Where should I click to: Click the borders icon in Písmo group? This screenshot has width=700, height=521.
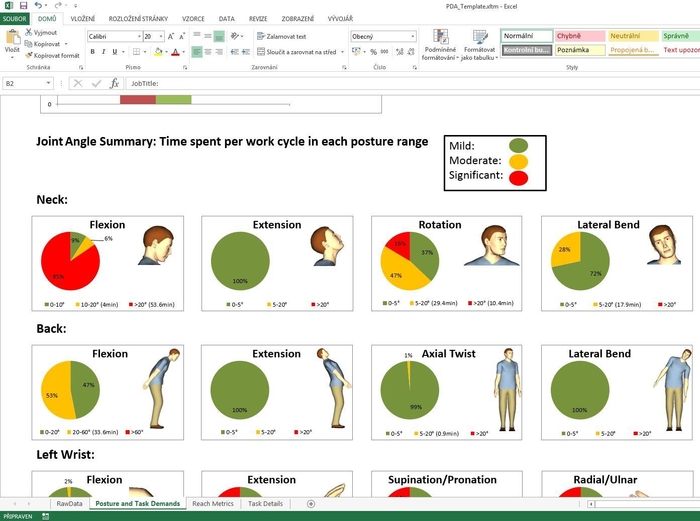[137, 52]
